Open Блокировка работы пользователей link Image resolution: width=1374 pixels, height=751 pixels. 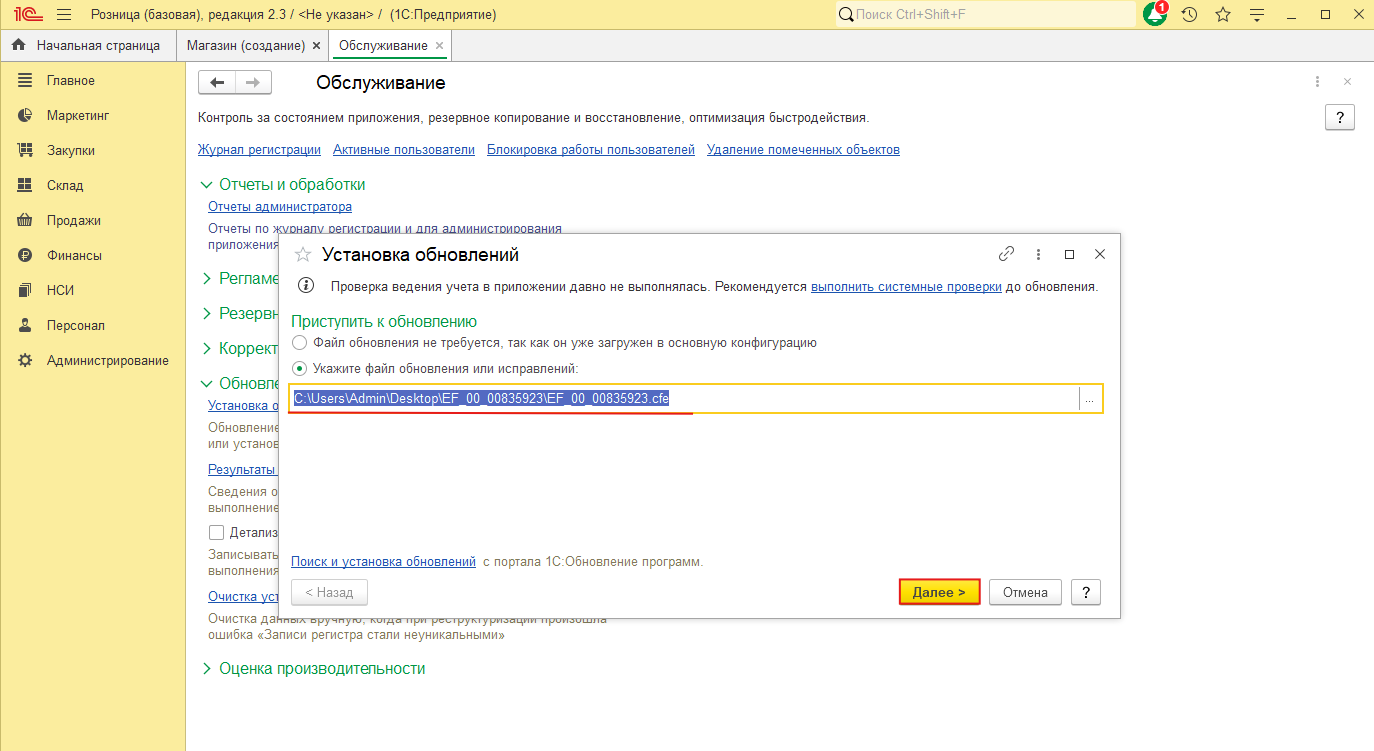pos(591,150)
